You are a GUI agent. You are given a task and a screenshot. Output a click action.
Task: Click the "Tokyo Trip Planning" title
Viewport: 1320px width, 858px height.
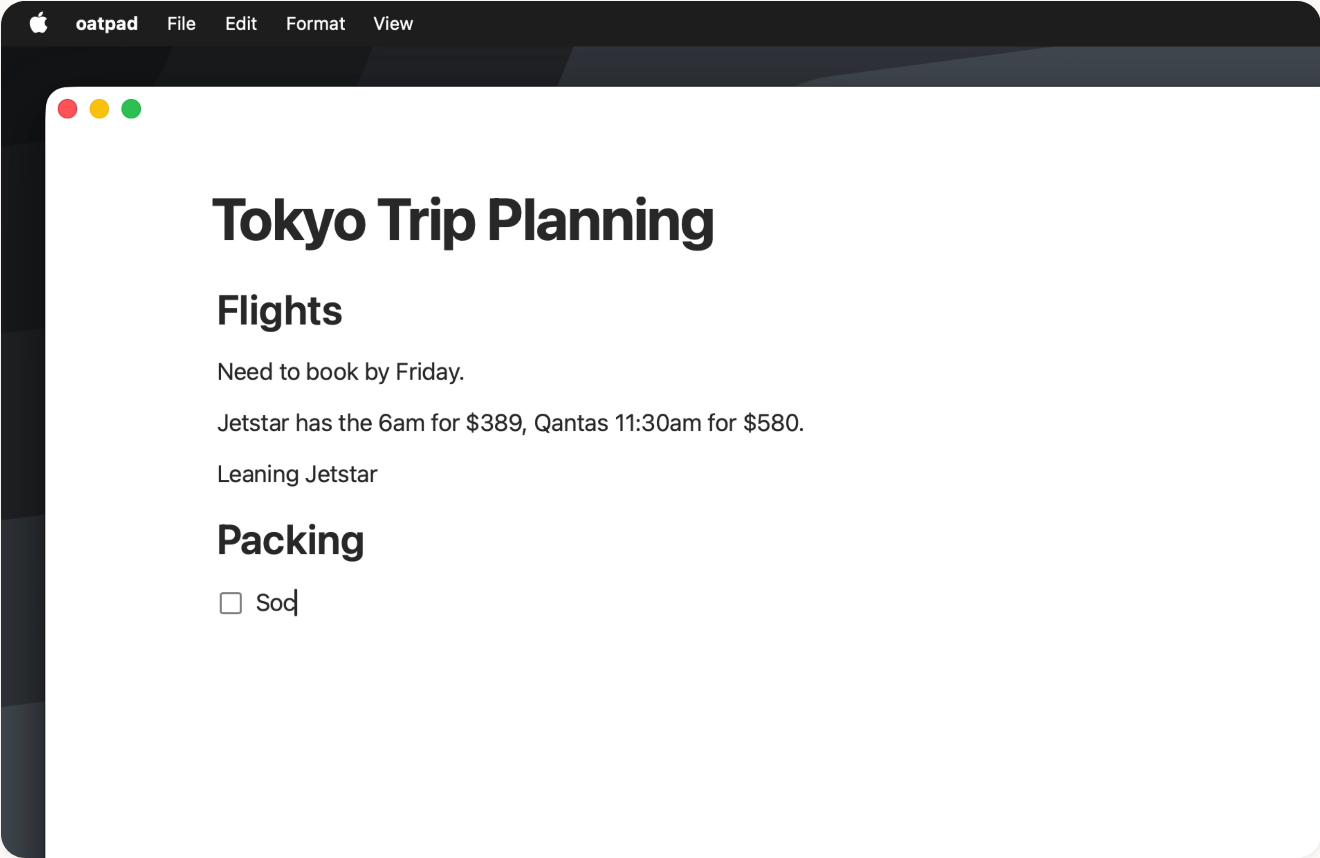coord(463,220)
